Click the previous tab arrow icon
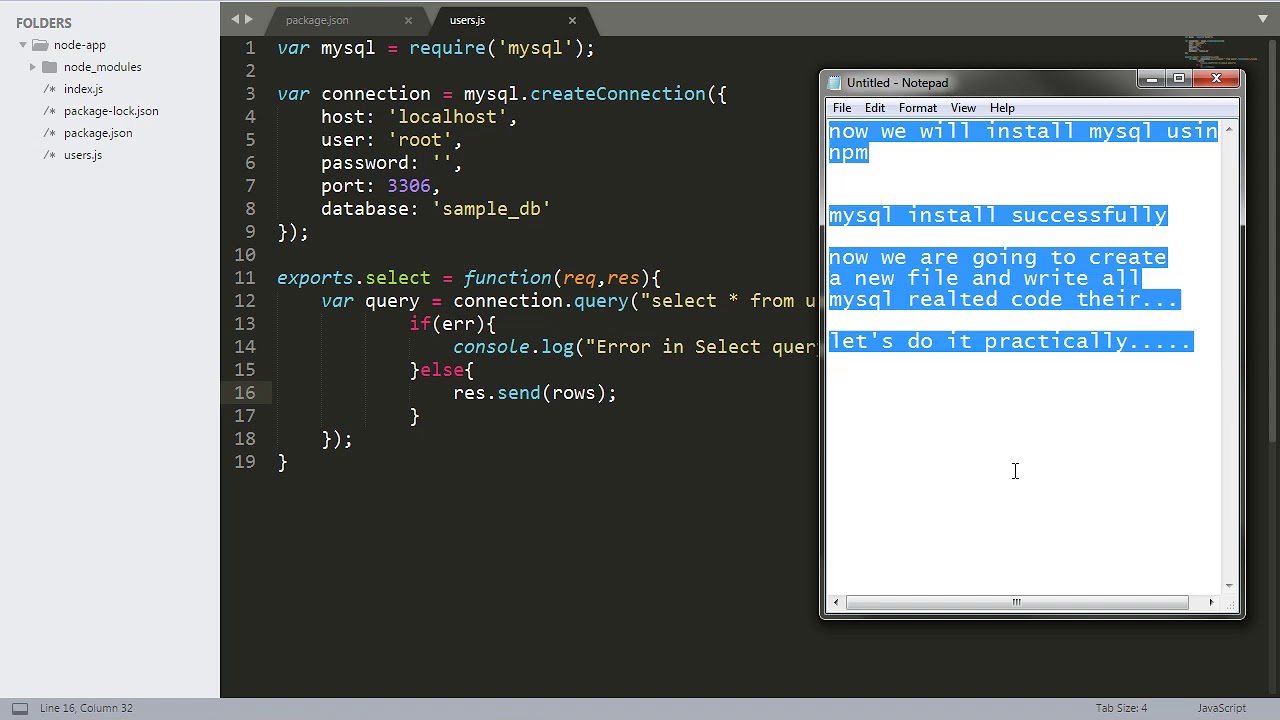 pyautogui.click(x=236, y=19)
